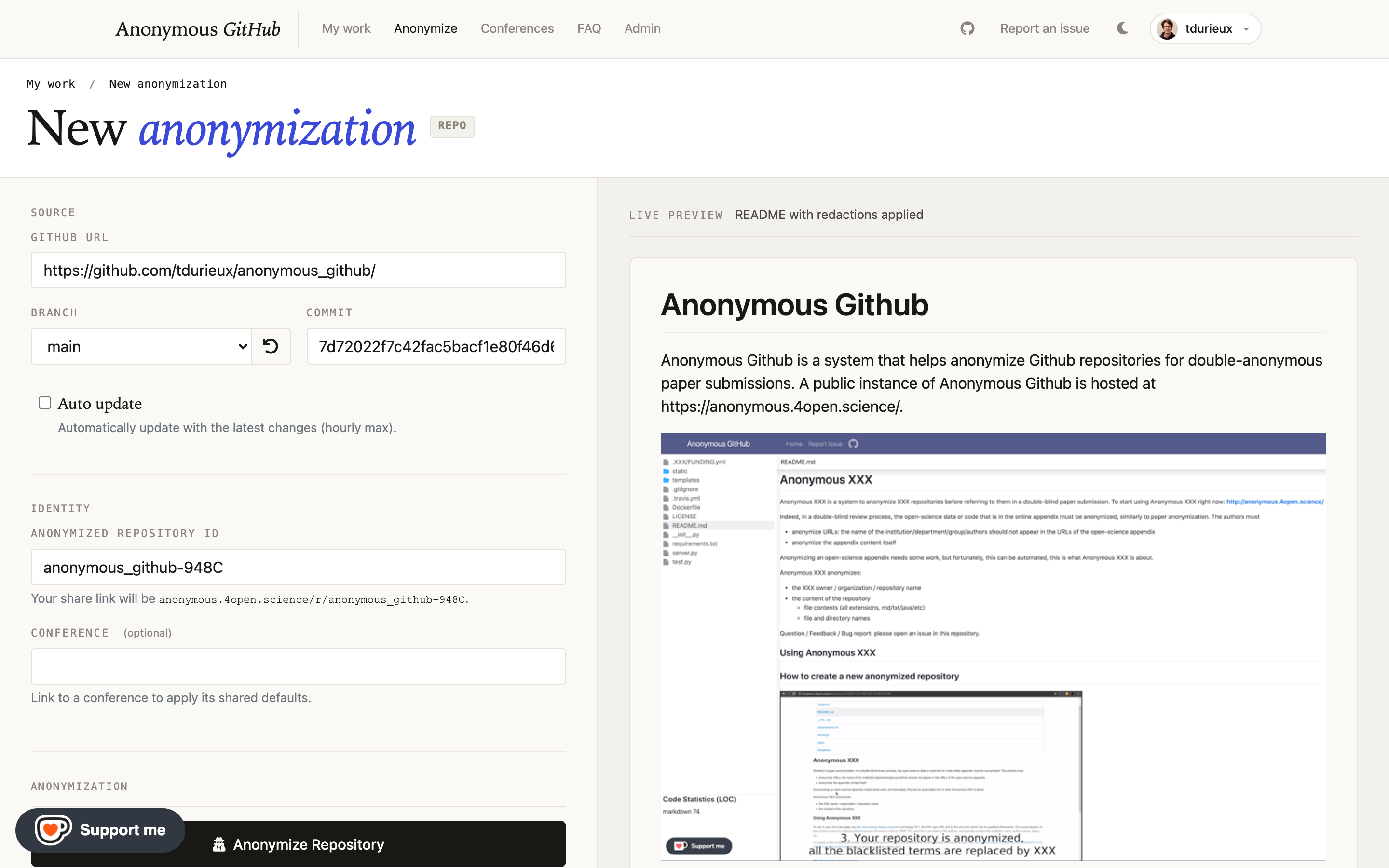Viewport: 1389px width, 868px height.
Task: Open the FAQ page
Action: pyautogui.click(x=589, y=28)
